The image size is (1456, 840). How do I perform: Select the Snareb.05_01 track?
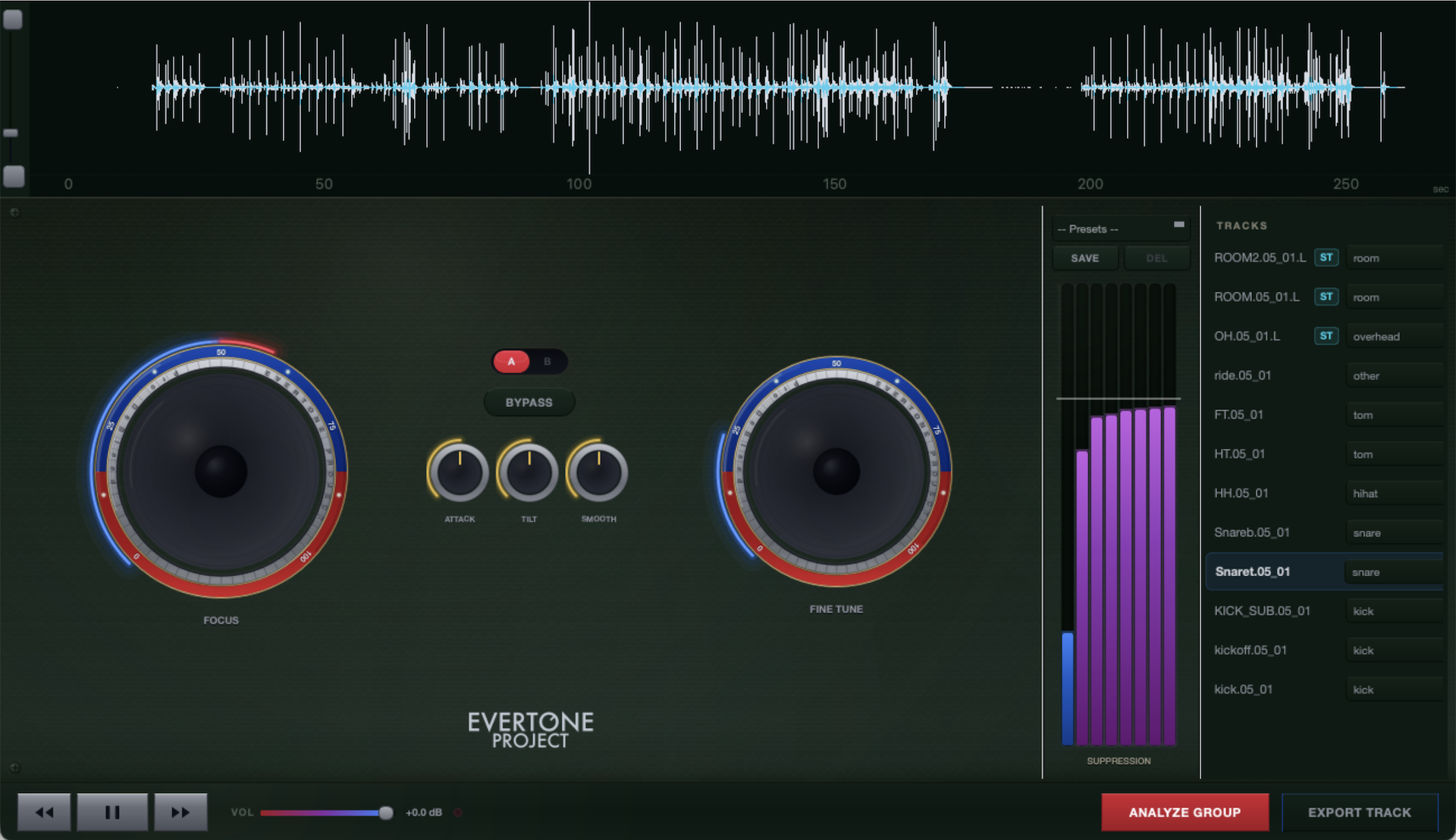(1251, 532)
